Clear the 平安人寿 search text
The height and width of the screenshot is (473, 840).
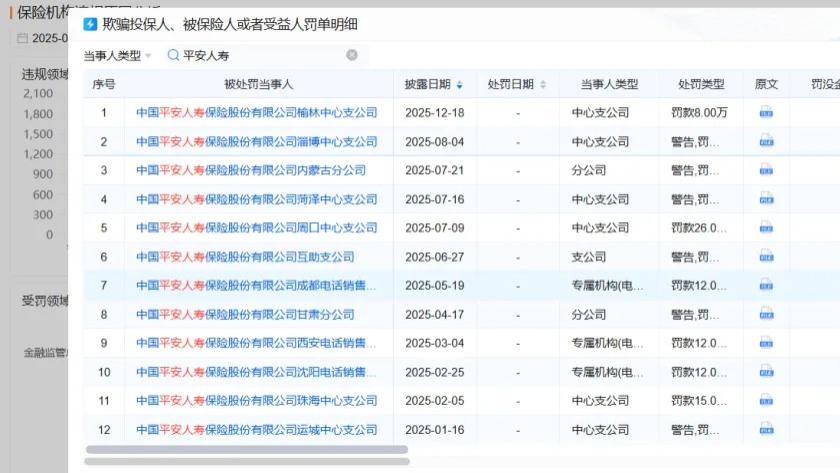click(x=352, y=55)
